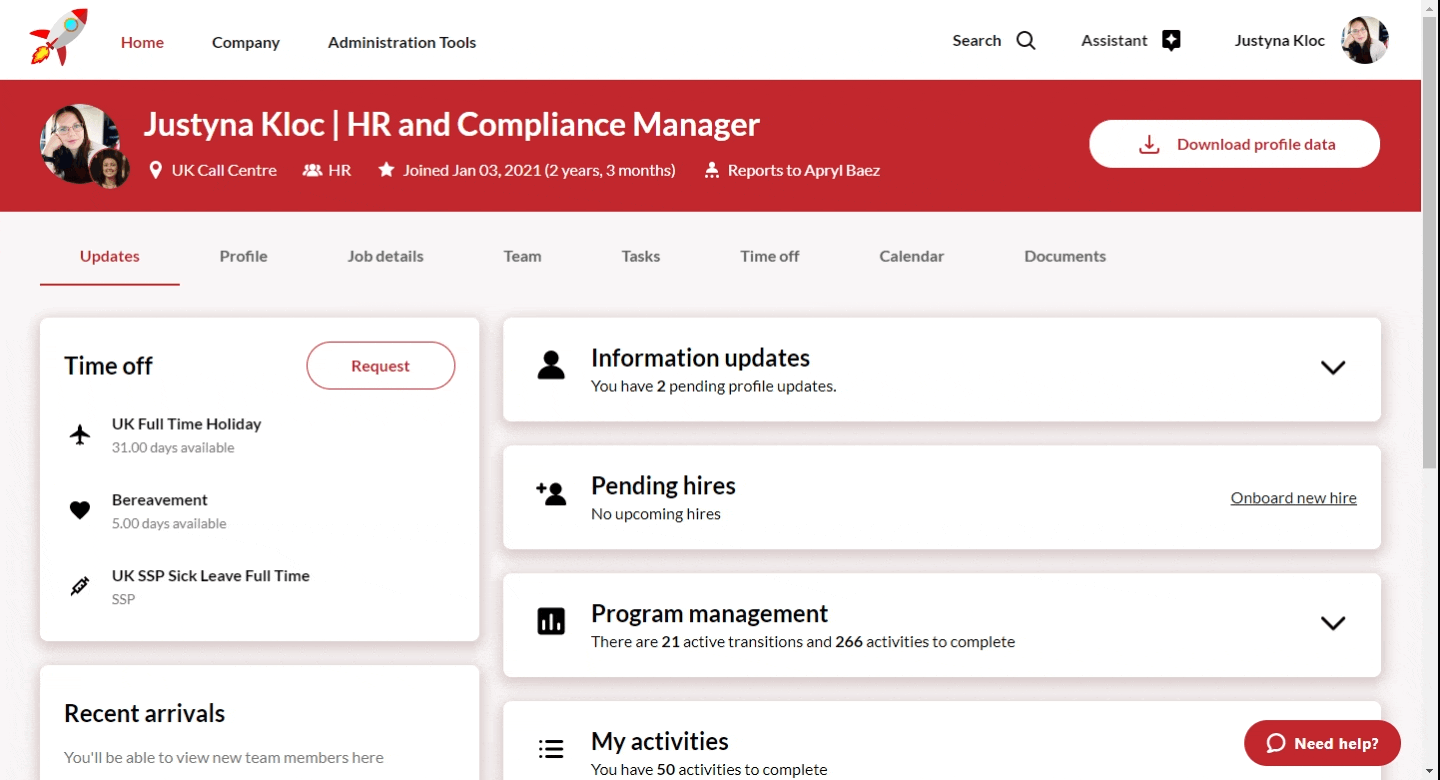Click the Request time off button
The image size is (1440, 780).
pos(380,366)
